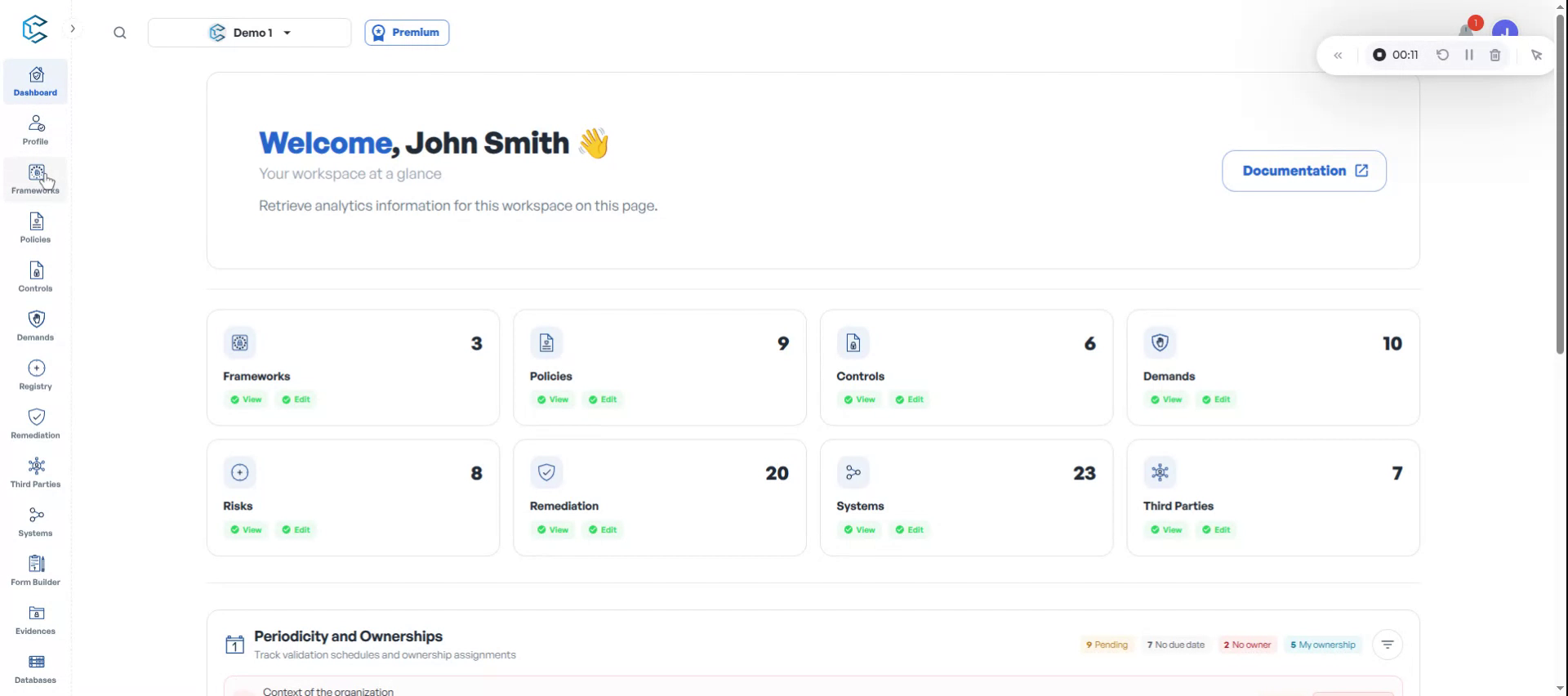Image resolution: width=1568 pixels, height=696 pixels.
Task: Open the Documentation link
Action: (1304, 171)
